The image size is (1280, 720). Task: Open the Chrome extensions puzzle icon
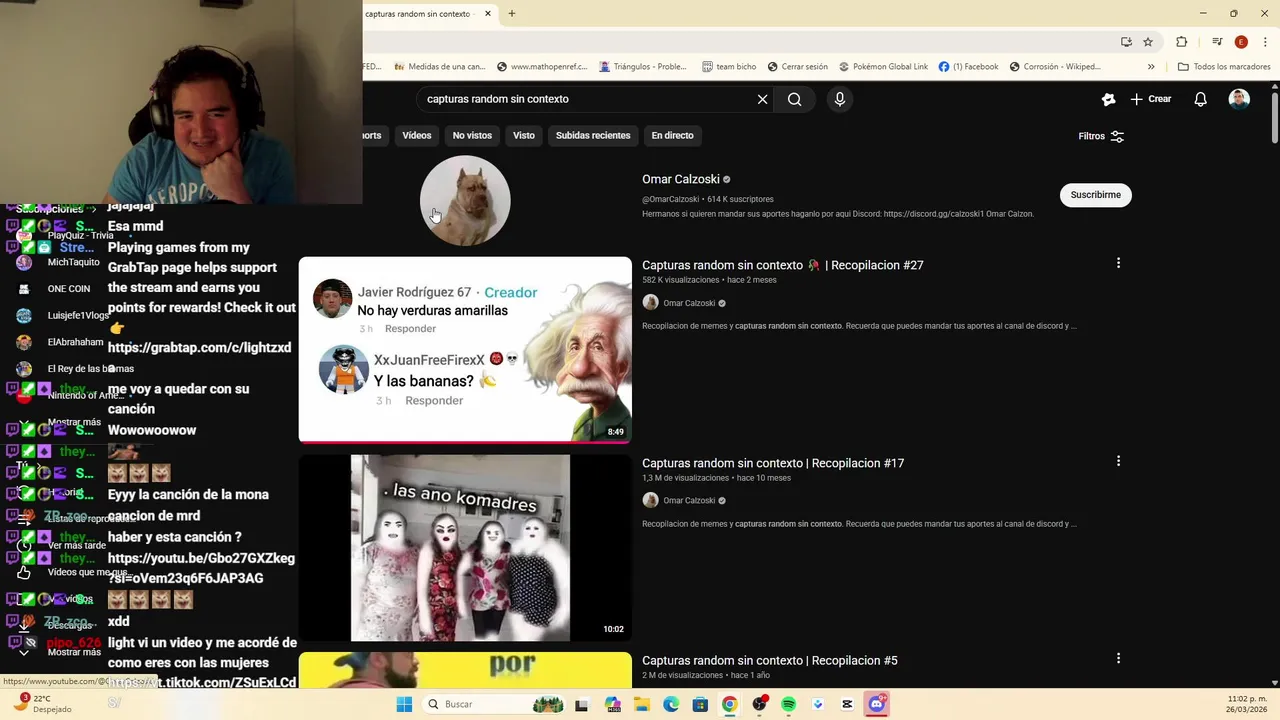[1181, 42]
